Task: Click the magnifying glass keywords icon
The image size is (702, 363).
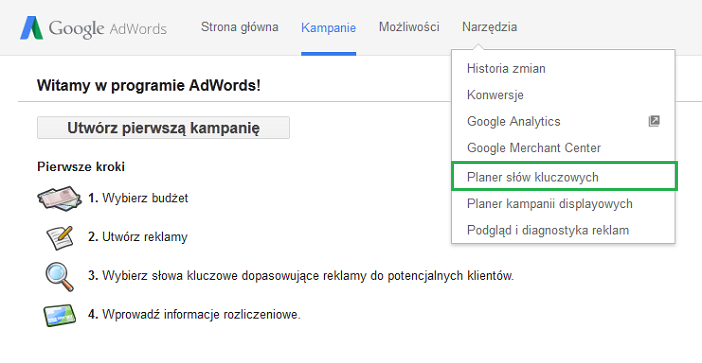Action: tap(59, 277)
